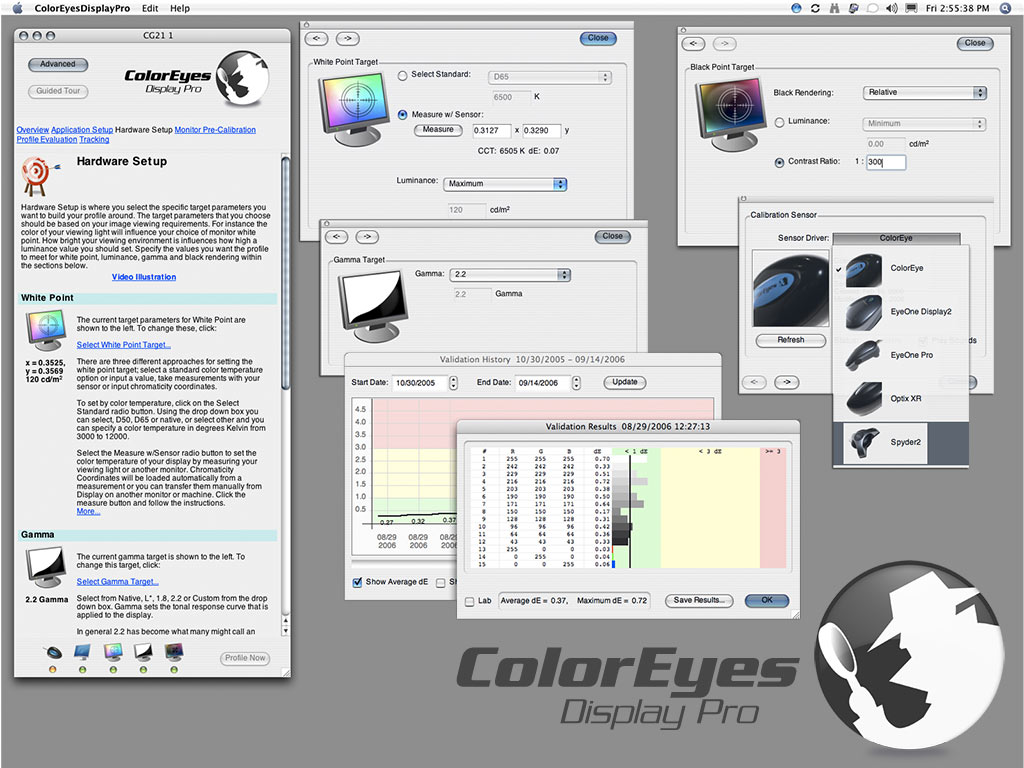Click the crosshair monitor image in White Point Target
Screen dimensions: 1024x768
click(x=355, y=108)
